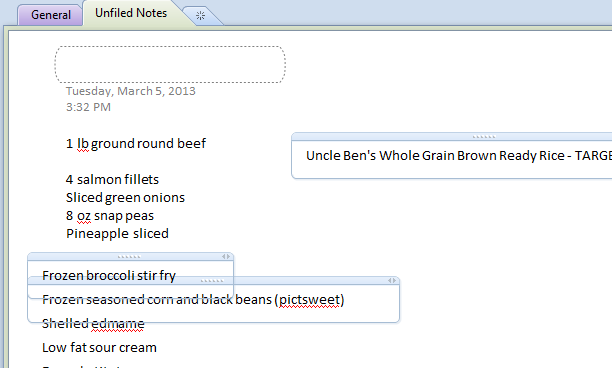Create a new section with the star tab
This screenshot has width=612, height=368.
pos(201,16)
